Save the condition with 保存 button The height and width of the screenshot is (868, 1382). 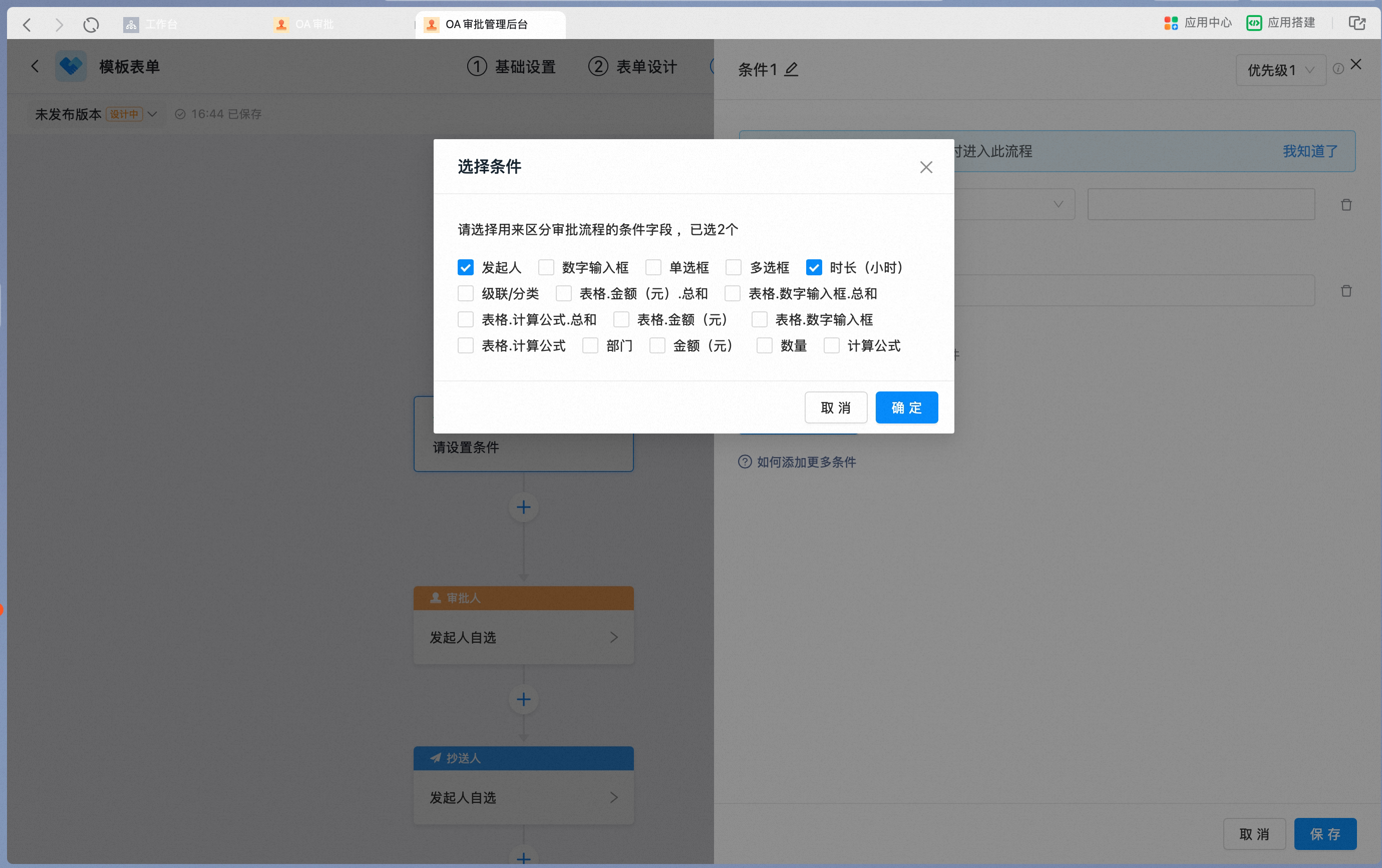tap(1324, 834)
